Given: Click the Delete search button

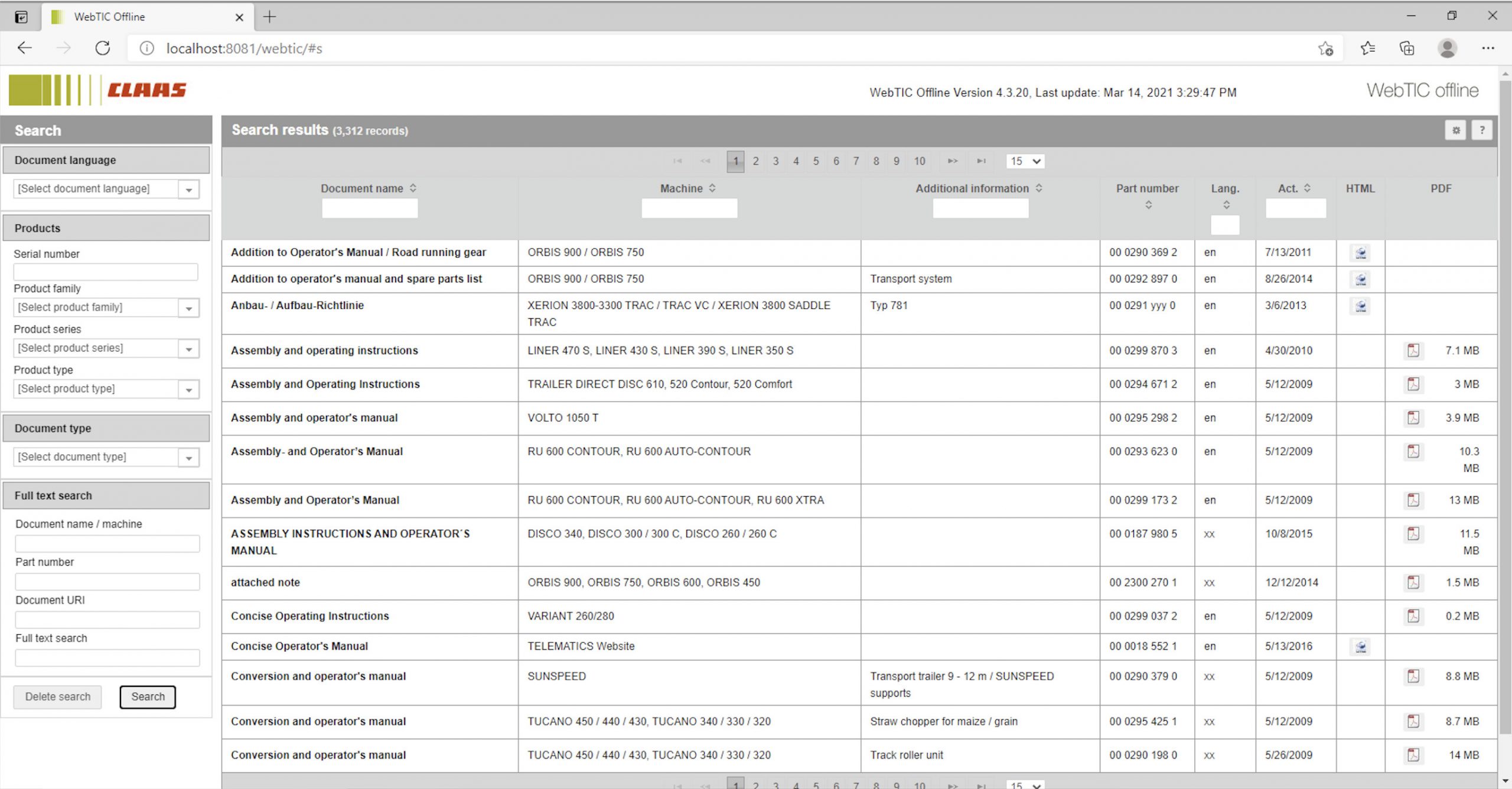Looking at the screenshot, I should click(57, 697).
